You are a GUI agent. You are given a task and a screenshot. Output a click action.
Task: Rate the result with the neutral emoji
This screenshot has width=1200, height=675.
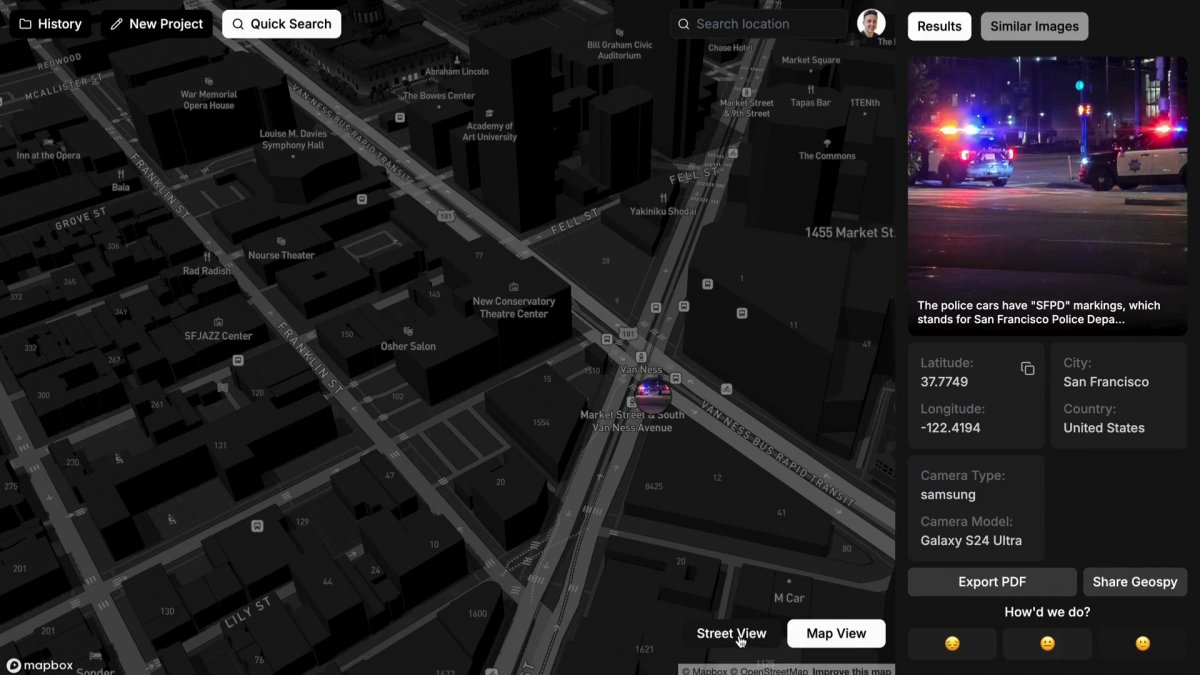1047,644
